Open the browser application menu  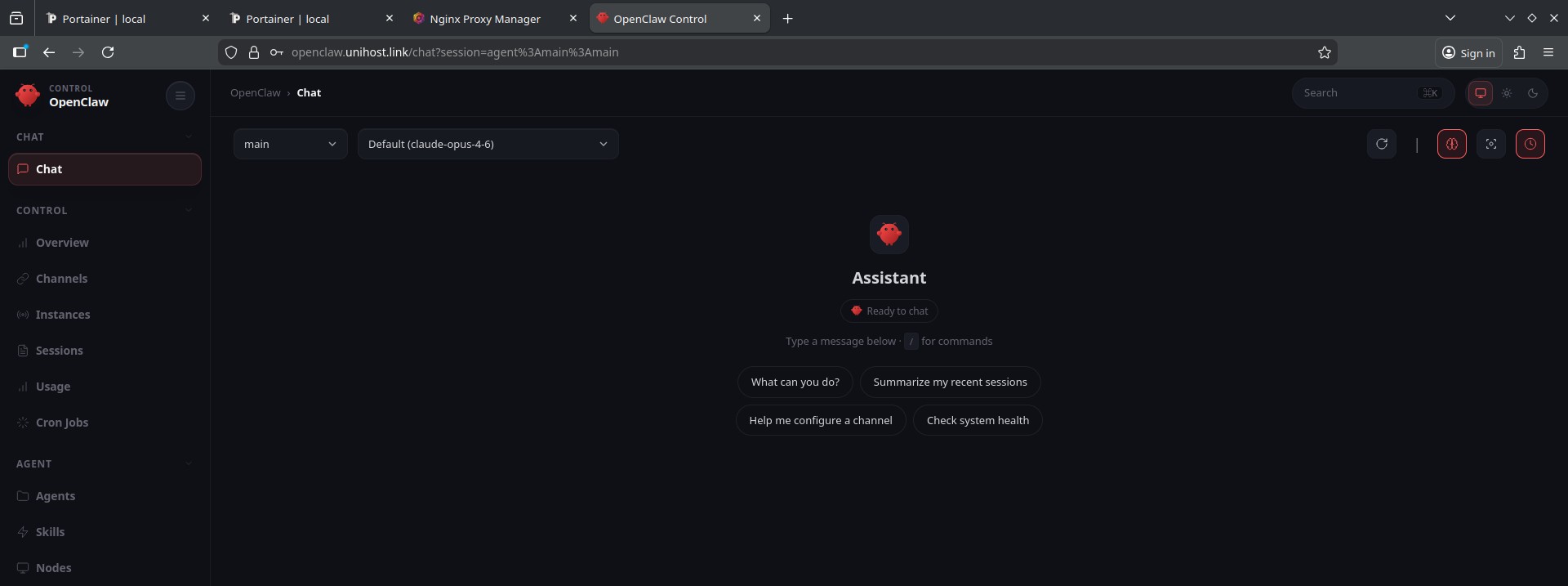point(1548,52)
